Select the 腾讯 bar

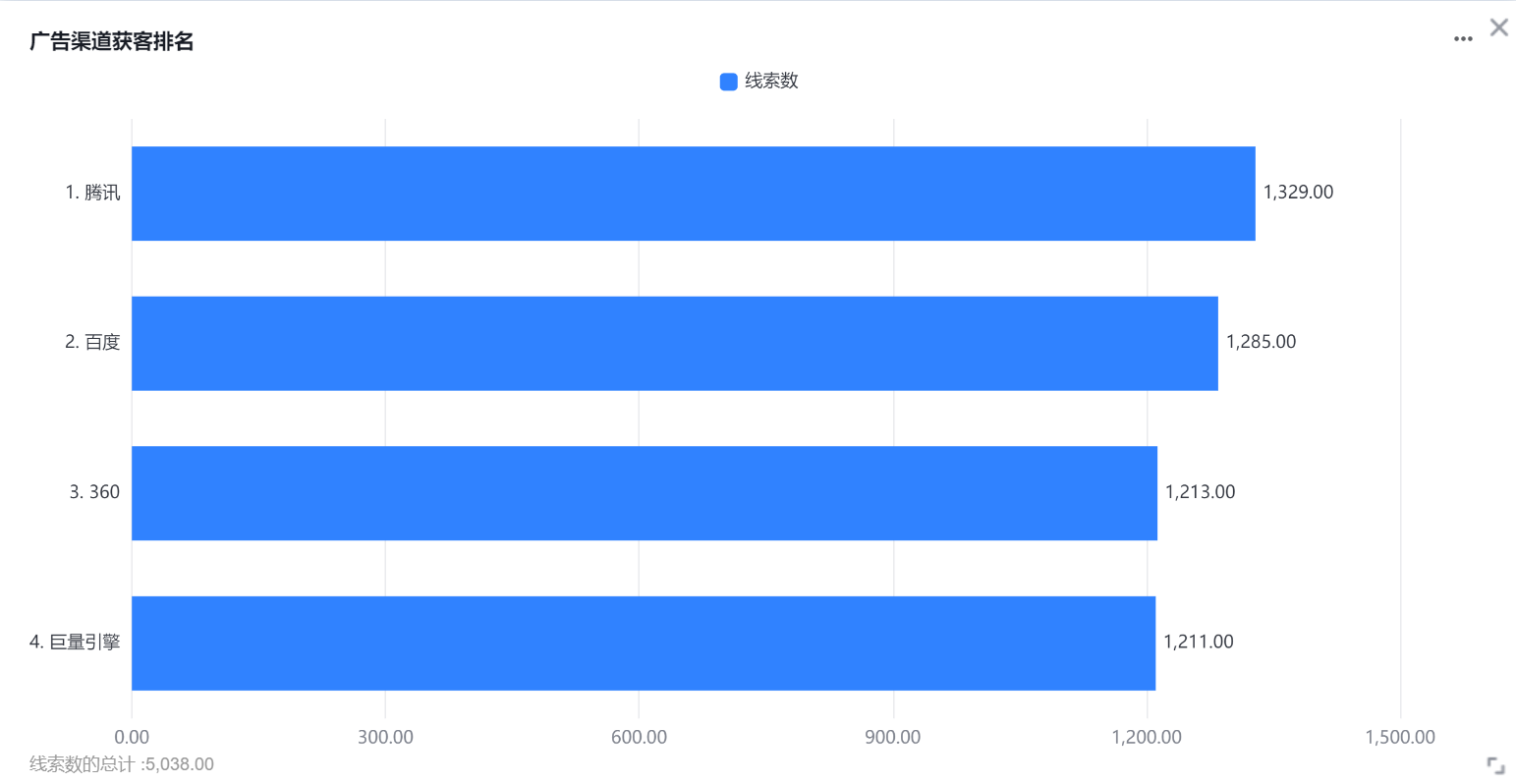point(694,194)
